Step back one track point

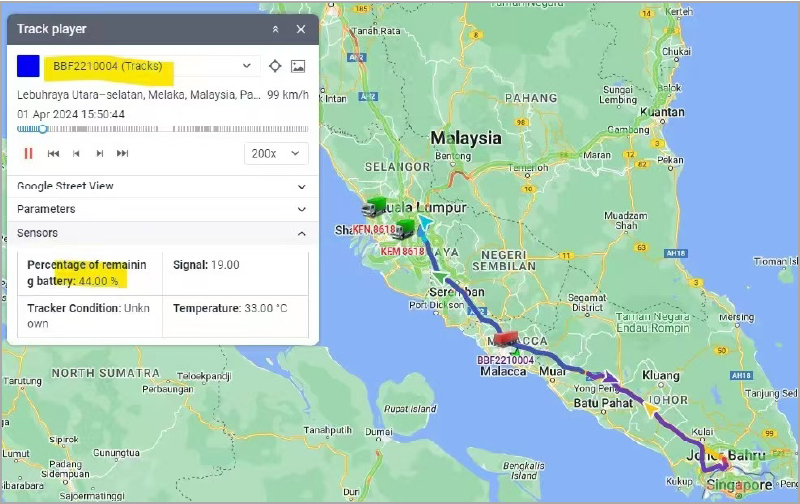pos(77,153)
